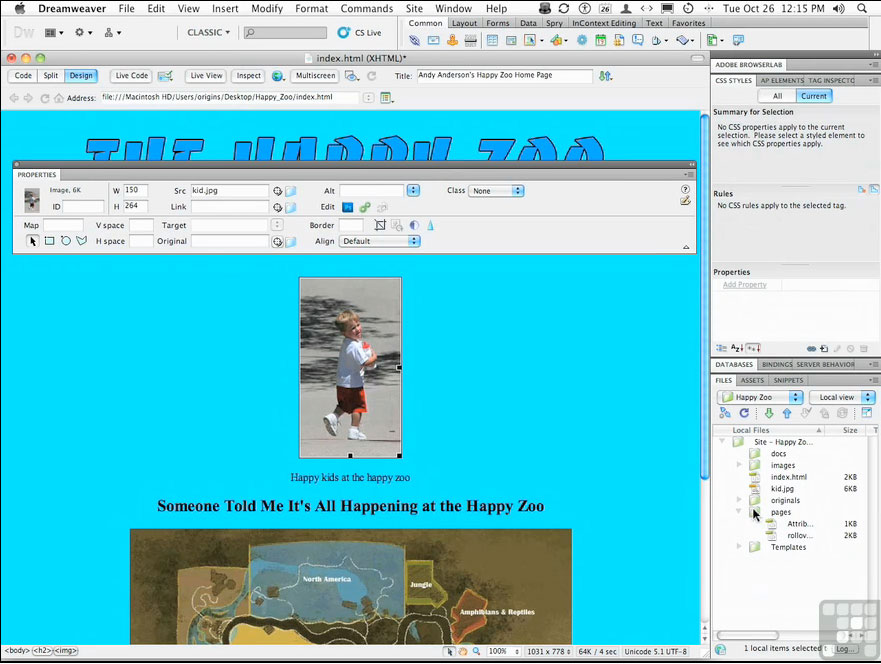Viewport: 881px width, 664px height.
Task: Click the Edit in Photoshop icon
Action: (348, 207)
